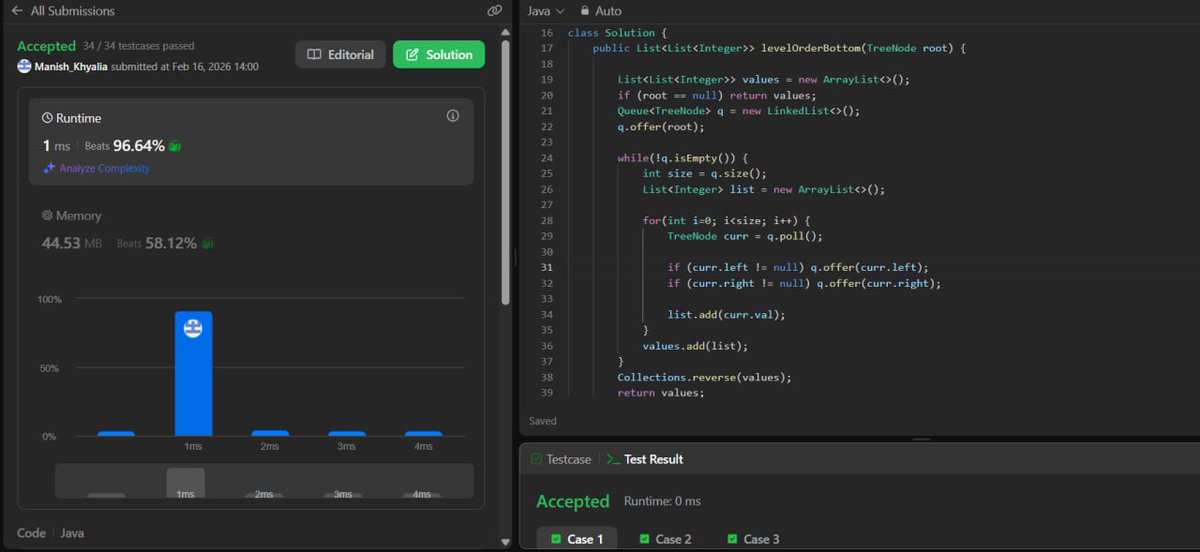Click the Auto mode lock icon

(x=583, y=11)
